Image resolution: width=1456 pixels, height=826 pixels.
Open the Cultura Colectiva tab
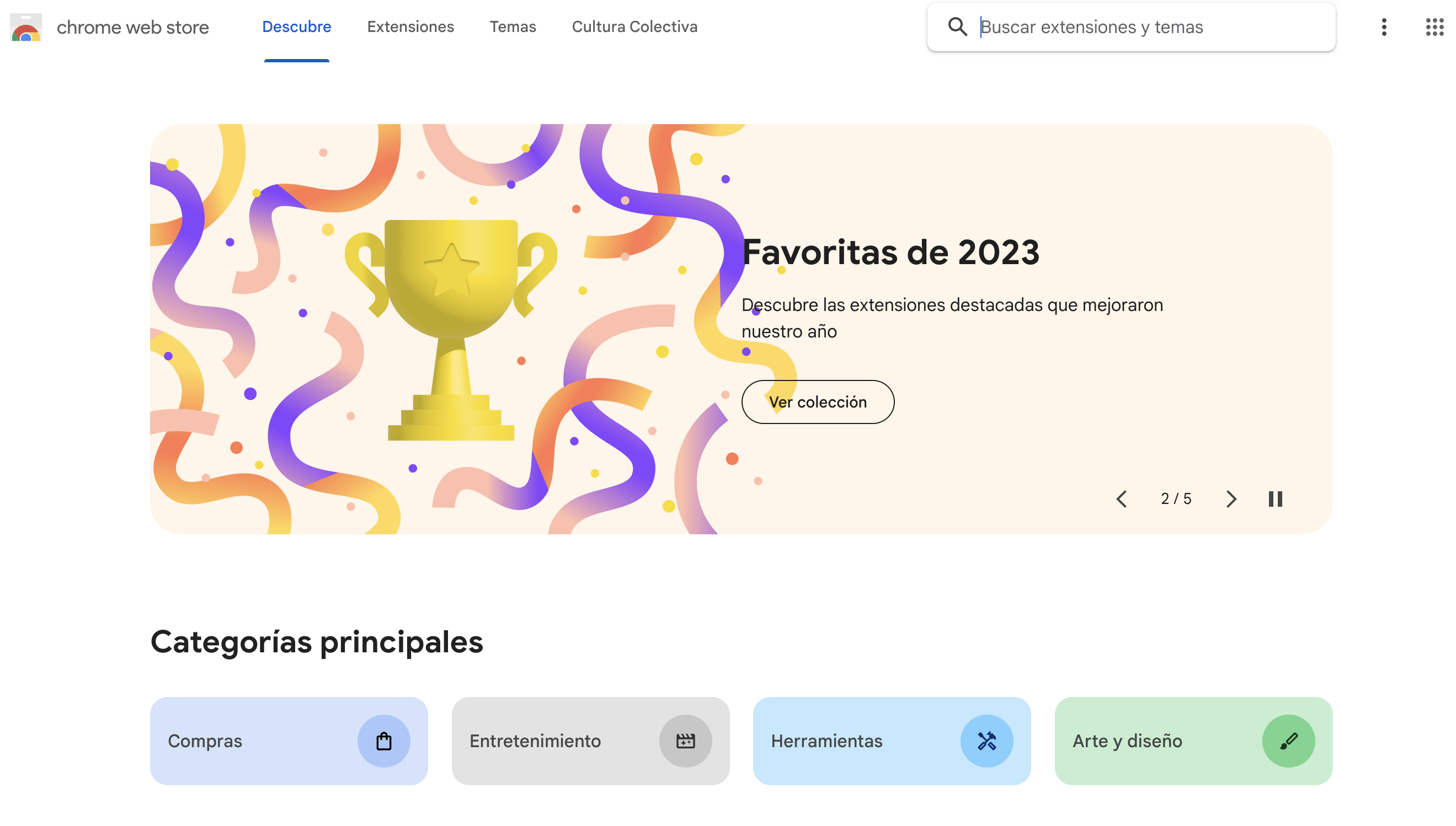point(634,26)
